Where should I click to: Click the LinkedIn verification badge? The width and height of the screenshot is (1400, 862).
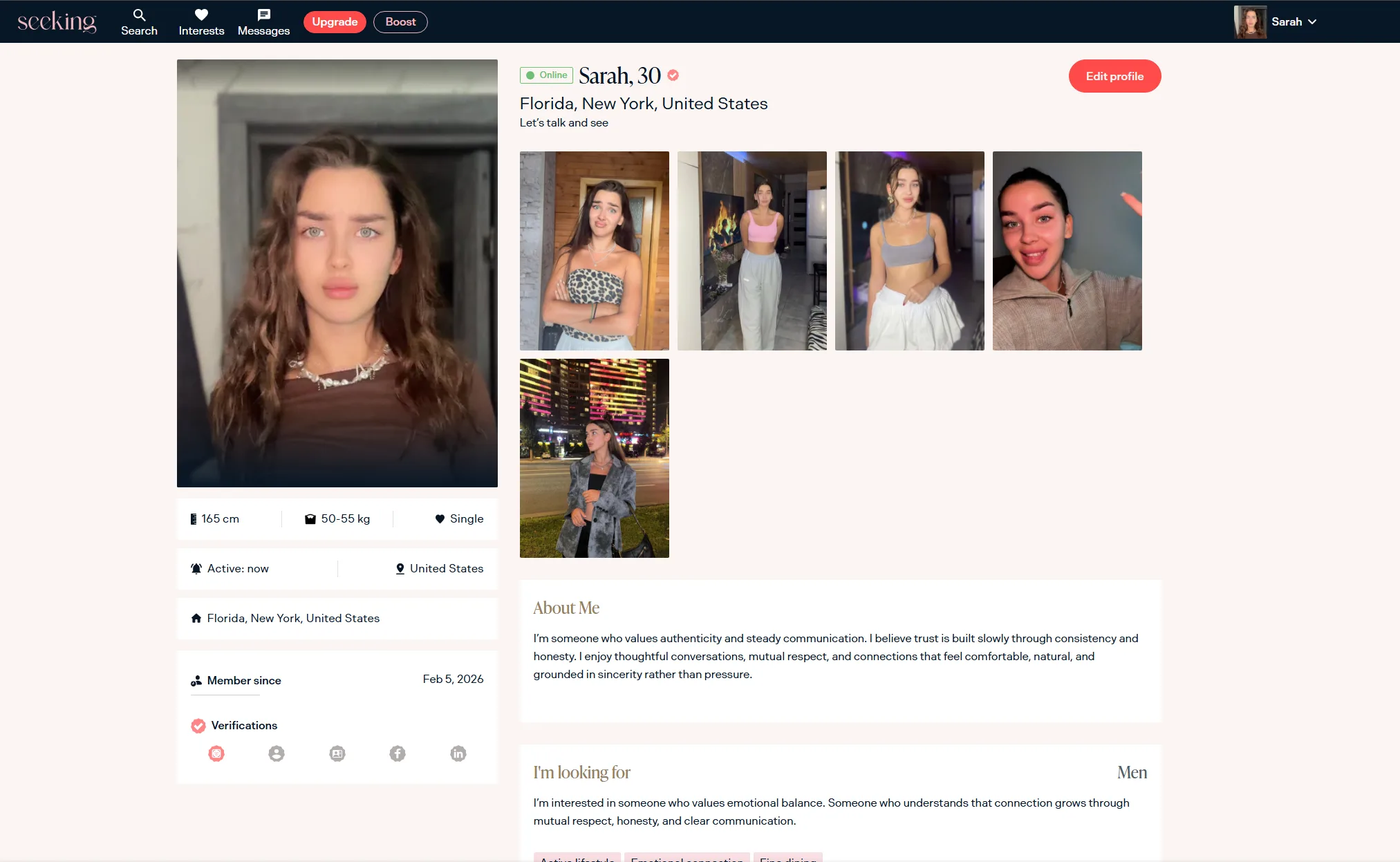point(458,753)
